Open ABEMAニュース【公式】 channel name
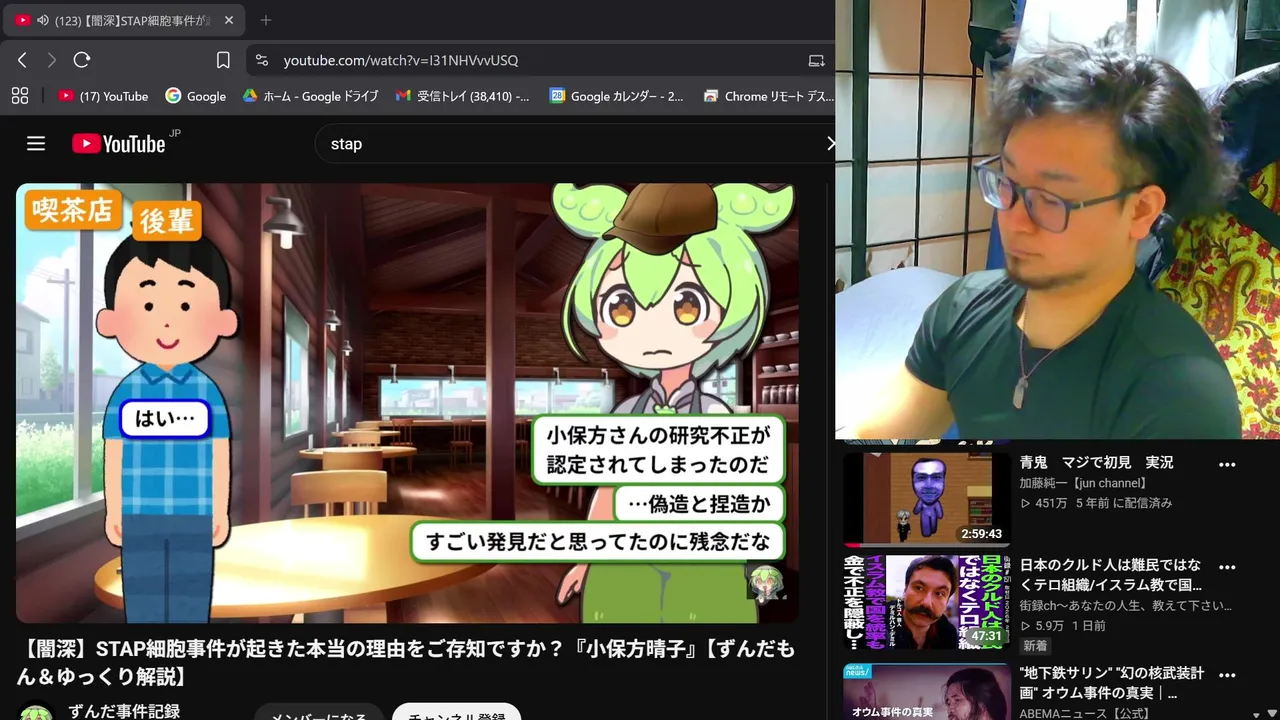This screenshot has height=720, width=1280. (x=1085, y=713)
